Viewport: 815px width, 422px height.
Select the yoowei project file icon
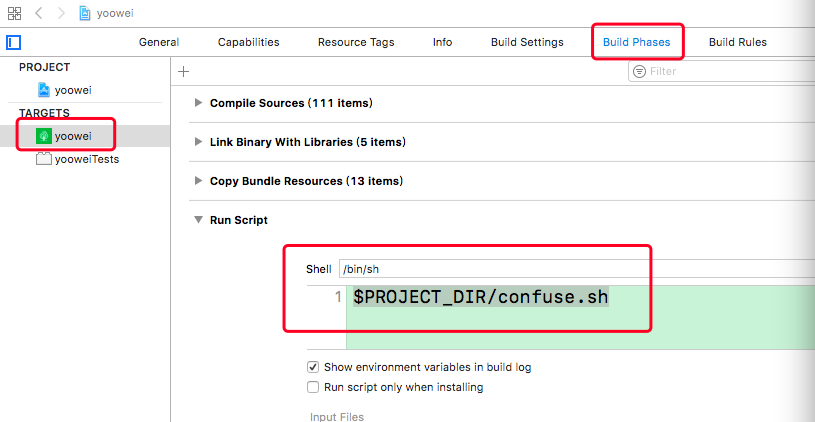click(x=44, y=89)
